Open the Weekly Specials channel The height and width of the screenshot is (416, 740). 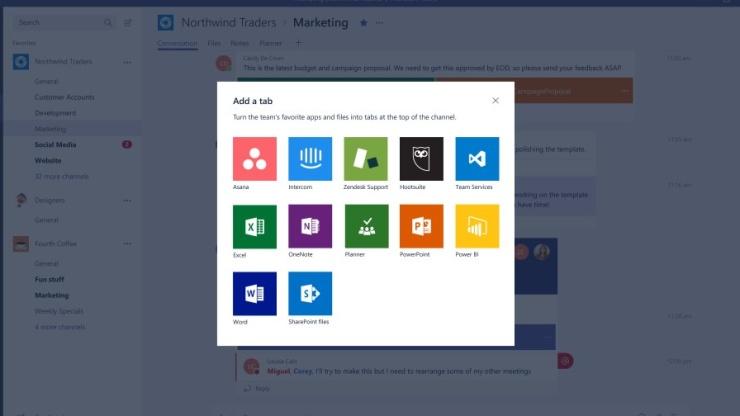tap(59, 311)
